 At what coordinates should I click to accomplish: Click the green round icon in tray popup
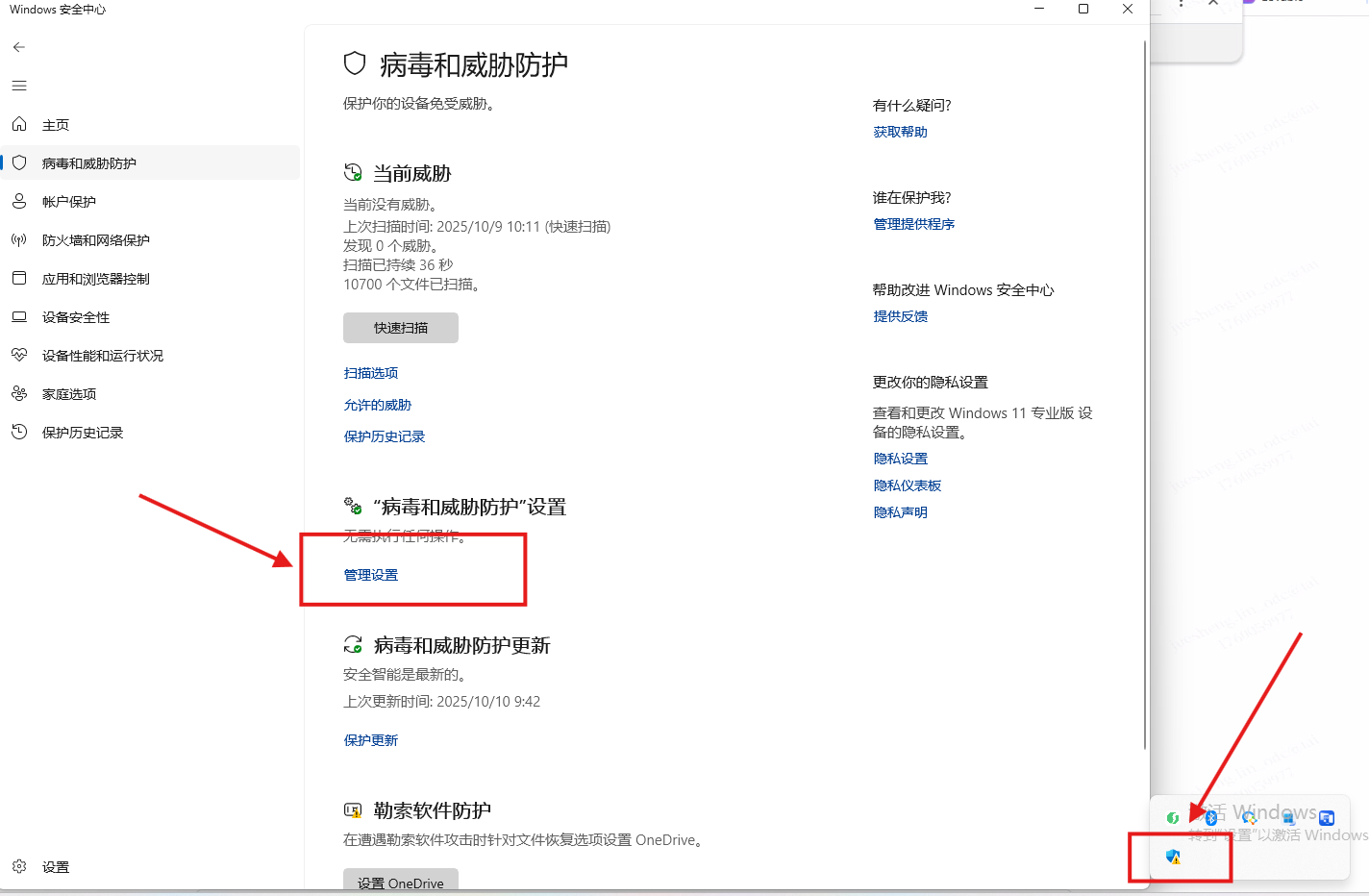(1172, 818)
